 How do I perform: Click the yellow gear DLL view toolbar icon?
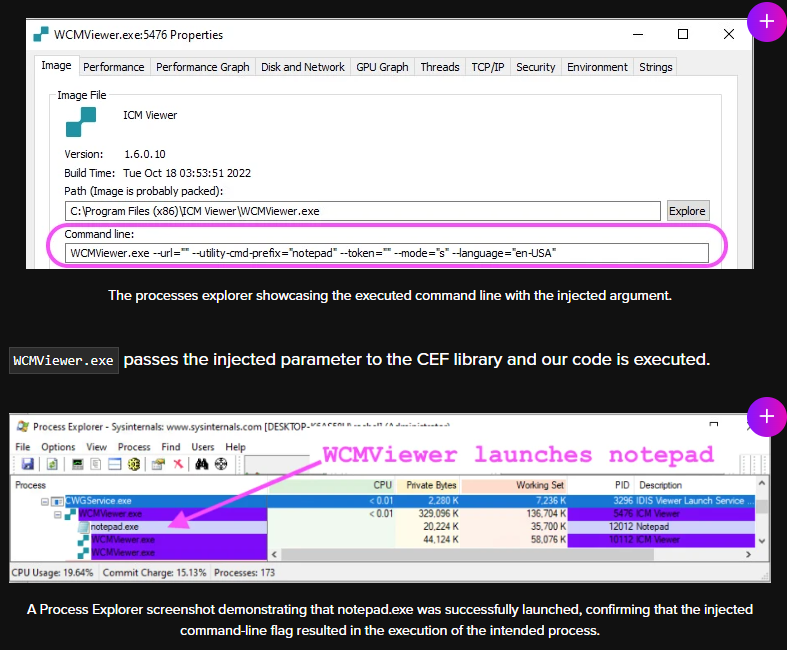point(134,464)
